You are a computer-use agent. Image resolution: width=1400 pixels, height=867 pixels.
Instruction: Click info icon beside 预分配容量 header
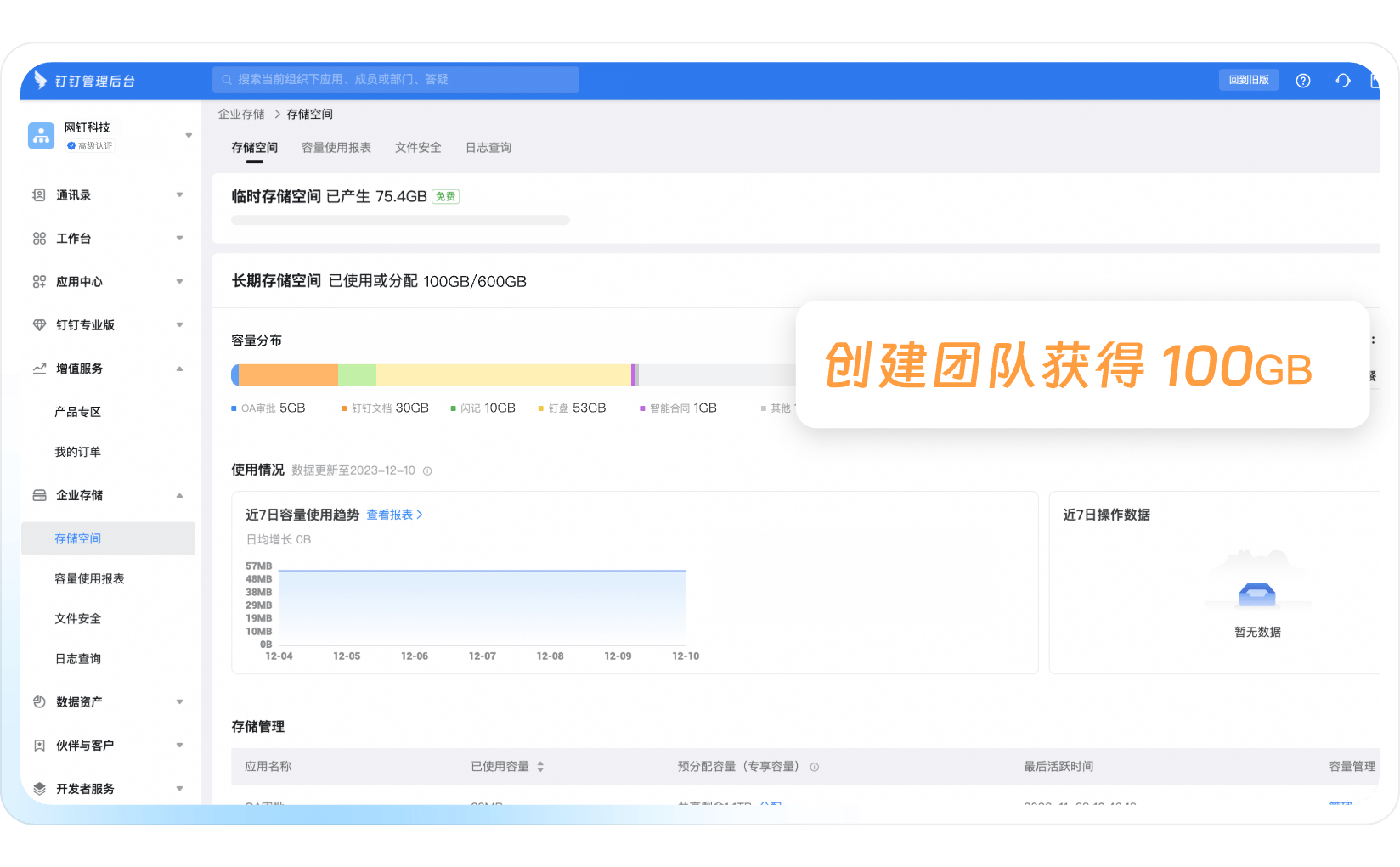click(x=814, y=767)
